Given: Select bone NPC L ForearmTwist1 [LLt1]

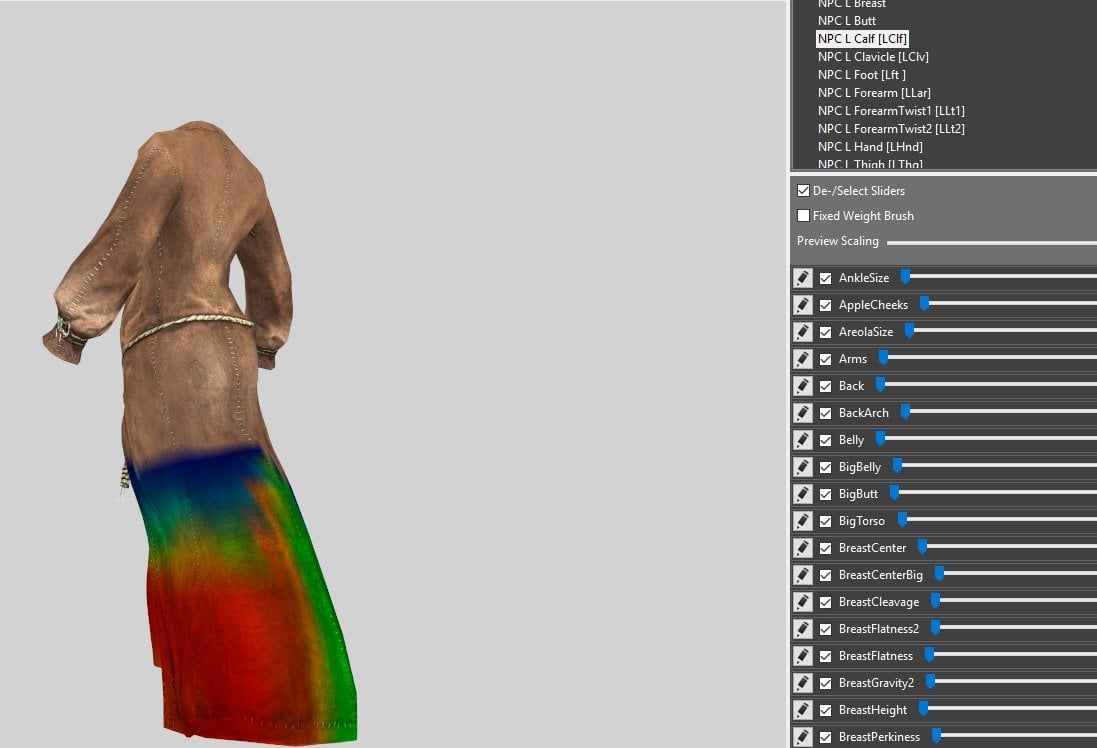Looking at the screenshot, I should (x=891, y=111).
